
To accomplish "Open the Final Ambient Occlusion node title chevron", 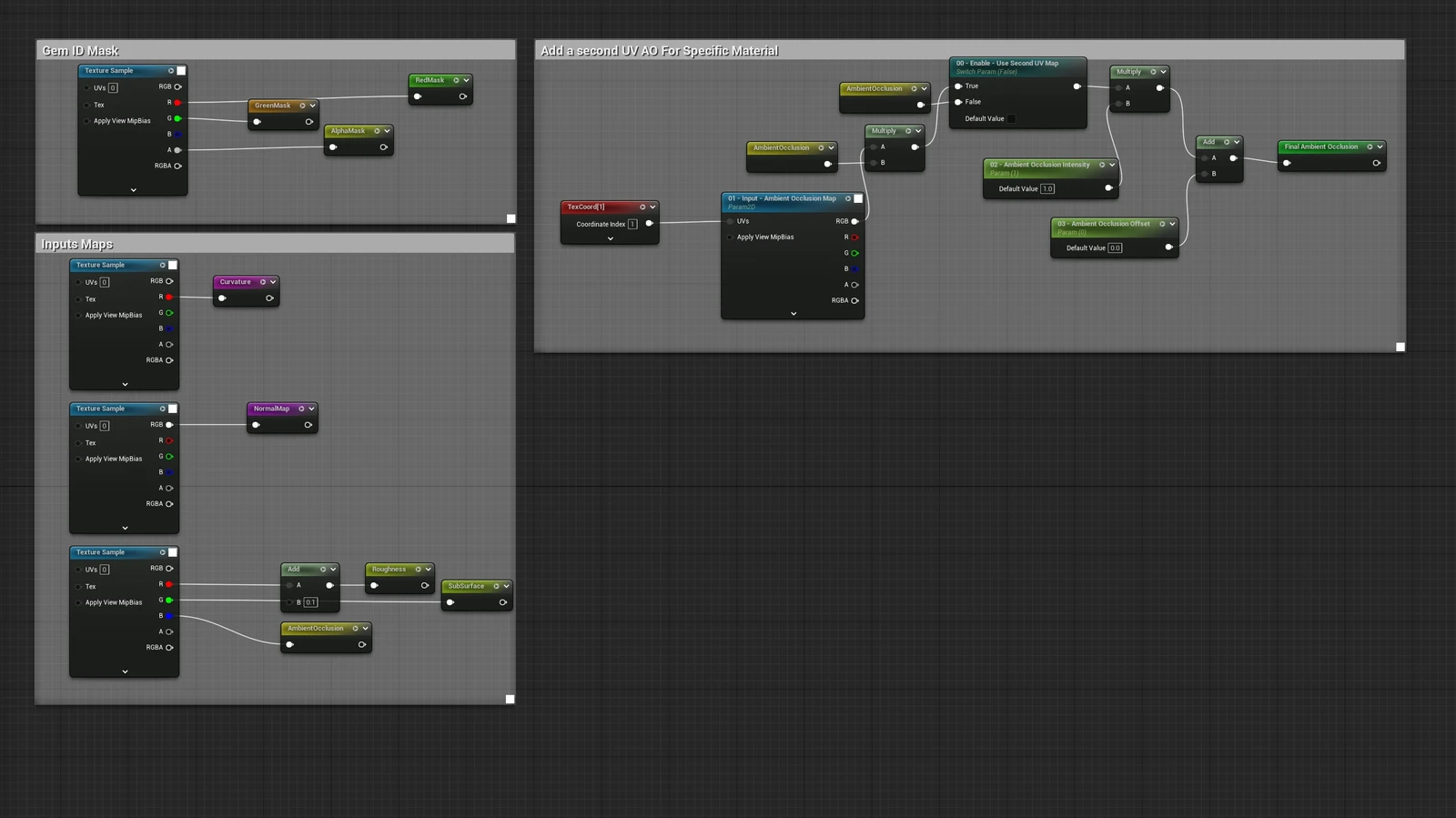I will [x=1380, y=146].
